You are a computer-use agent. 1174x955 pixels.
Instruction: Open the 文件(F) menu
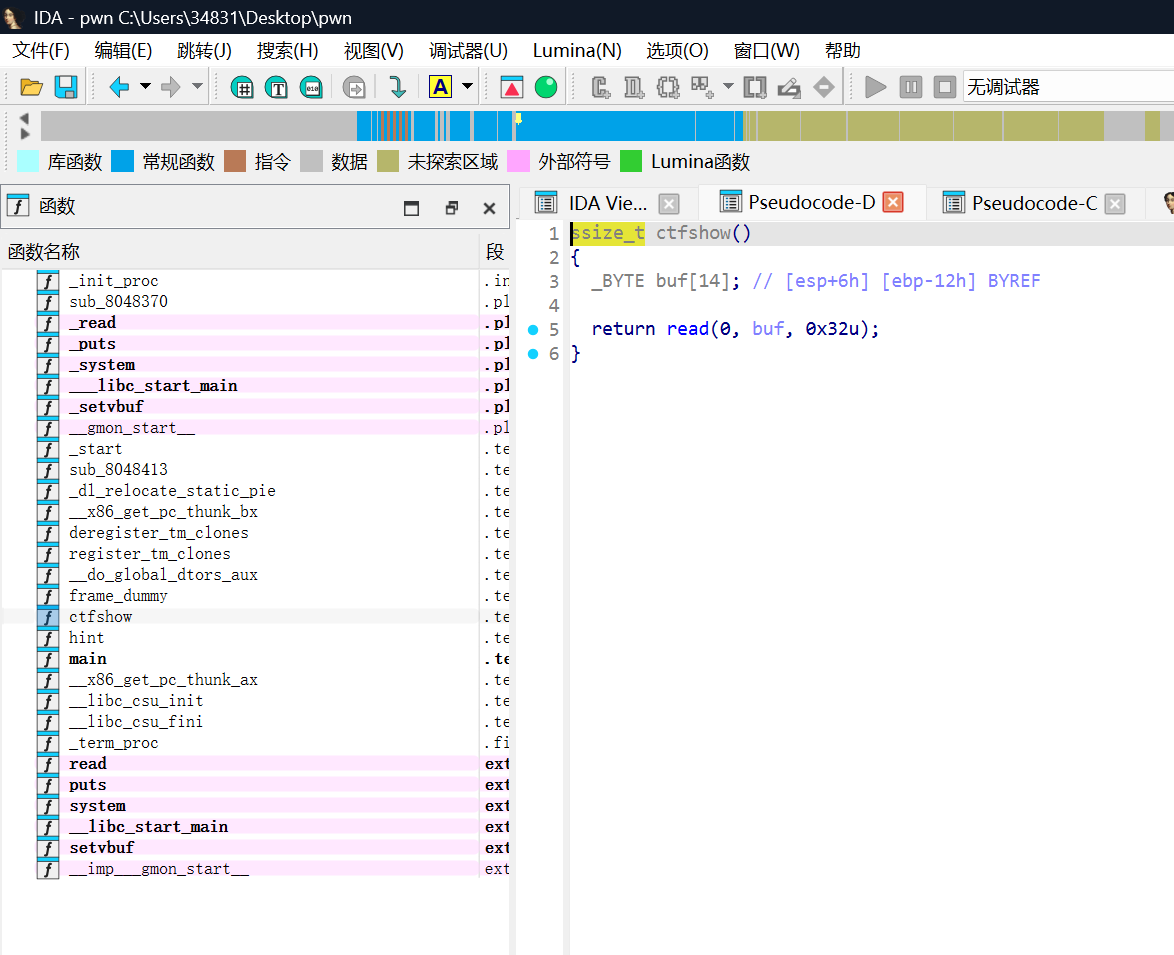tap(41, 51)
